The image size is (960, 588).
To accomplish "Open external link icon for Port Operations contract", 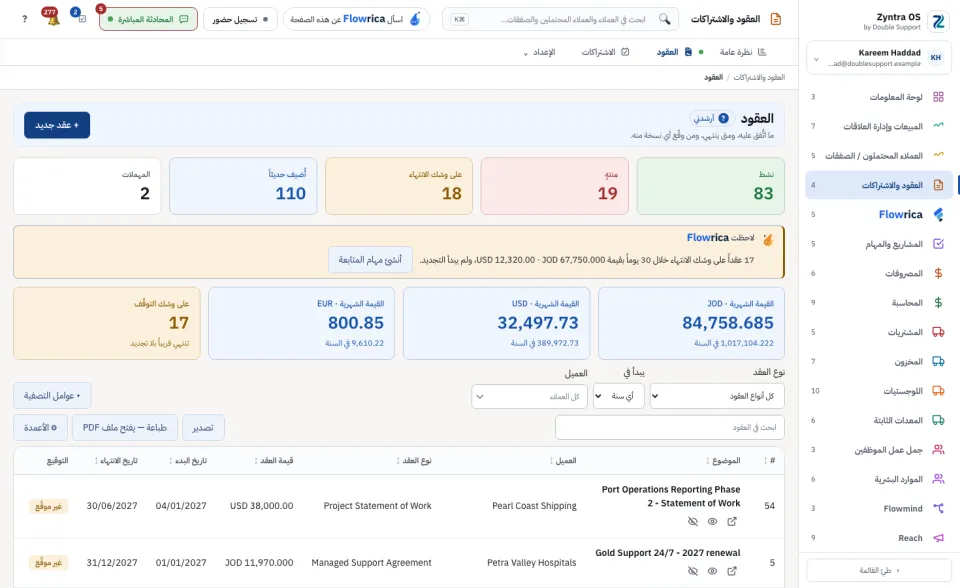I will coord(732,521).
